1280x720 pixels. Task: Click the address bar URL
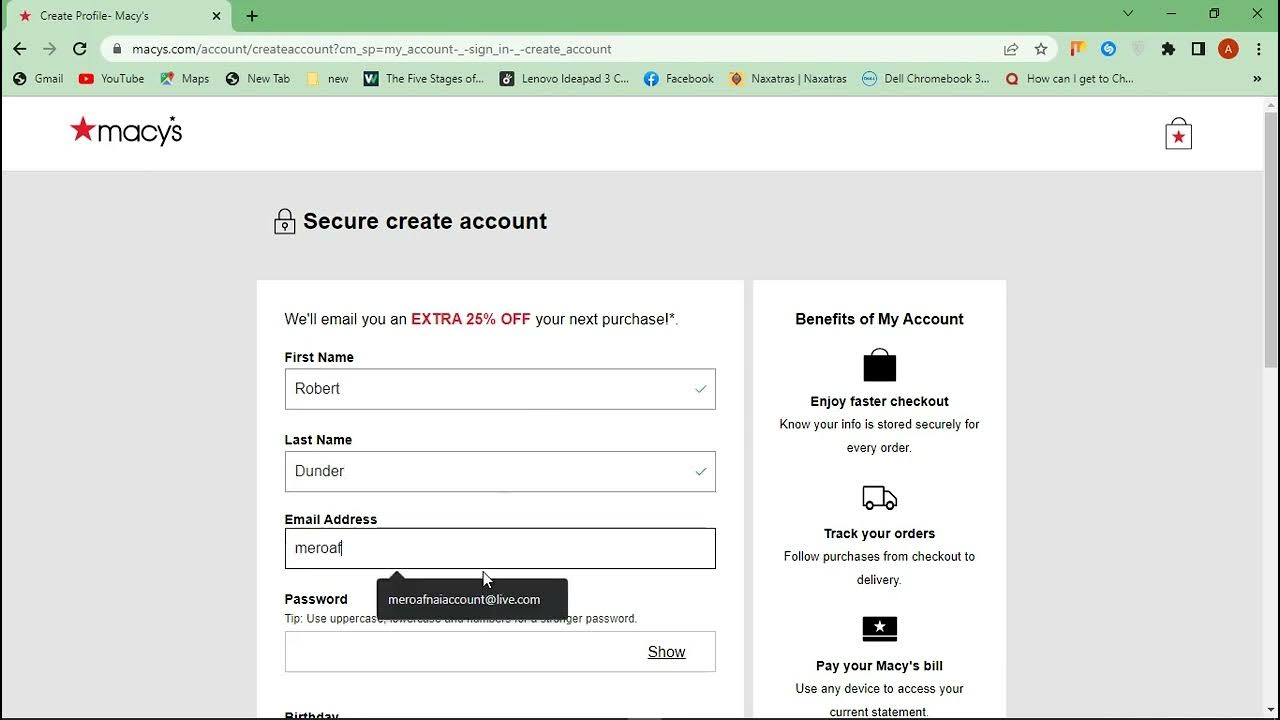pos(371,49)
